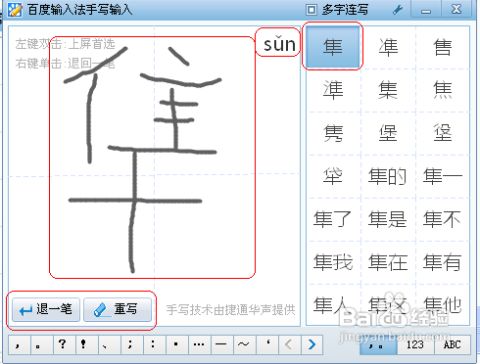Insert the dash — key
Image resolution: width=480 pixels, height=364 pixels.
(222, 344)
